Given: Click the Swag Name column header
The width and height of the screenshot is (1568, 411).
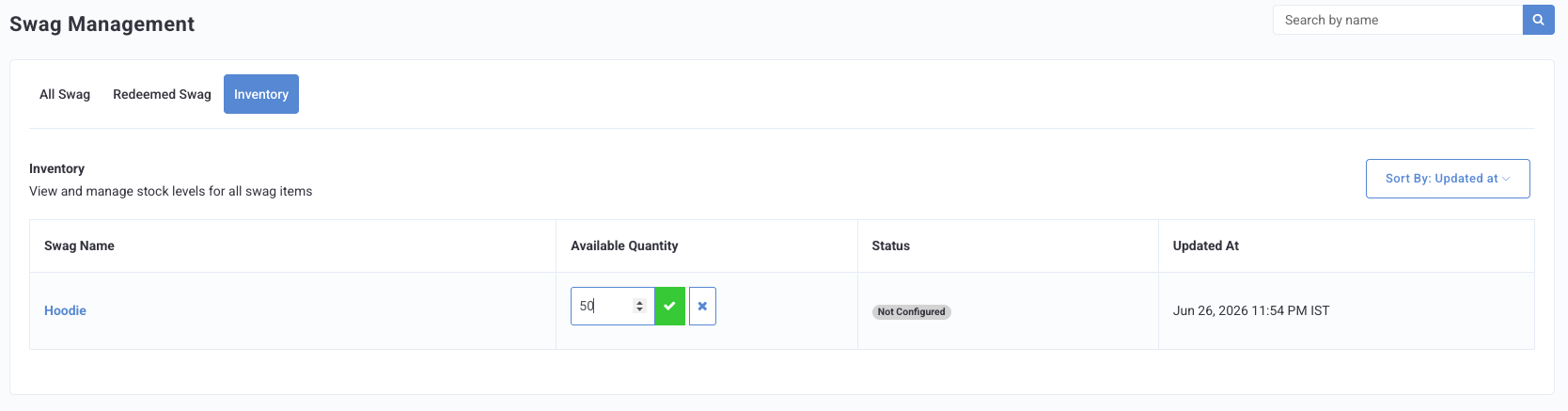Looking at the screenshot, I should coord(79,245).
